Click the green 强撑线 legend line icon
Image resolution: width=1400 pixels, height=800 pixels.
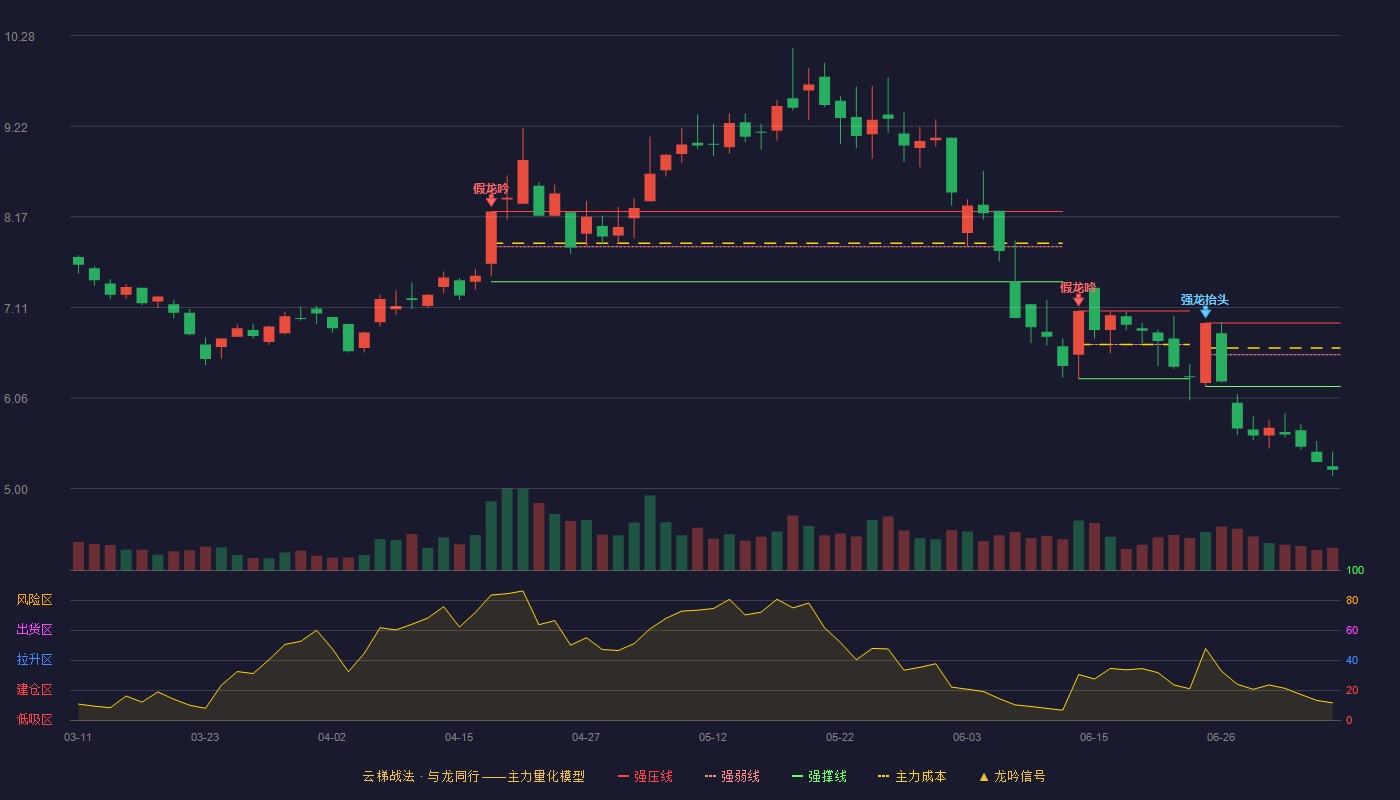click(798, 776)
